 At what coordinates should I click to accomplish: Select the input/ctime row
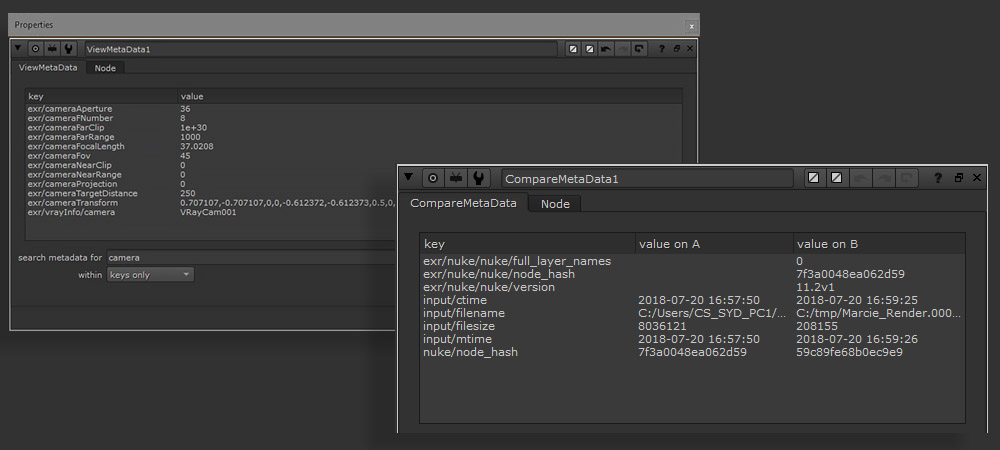pyautogui.click(x=692, y=300)
